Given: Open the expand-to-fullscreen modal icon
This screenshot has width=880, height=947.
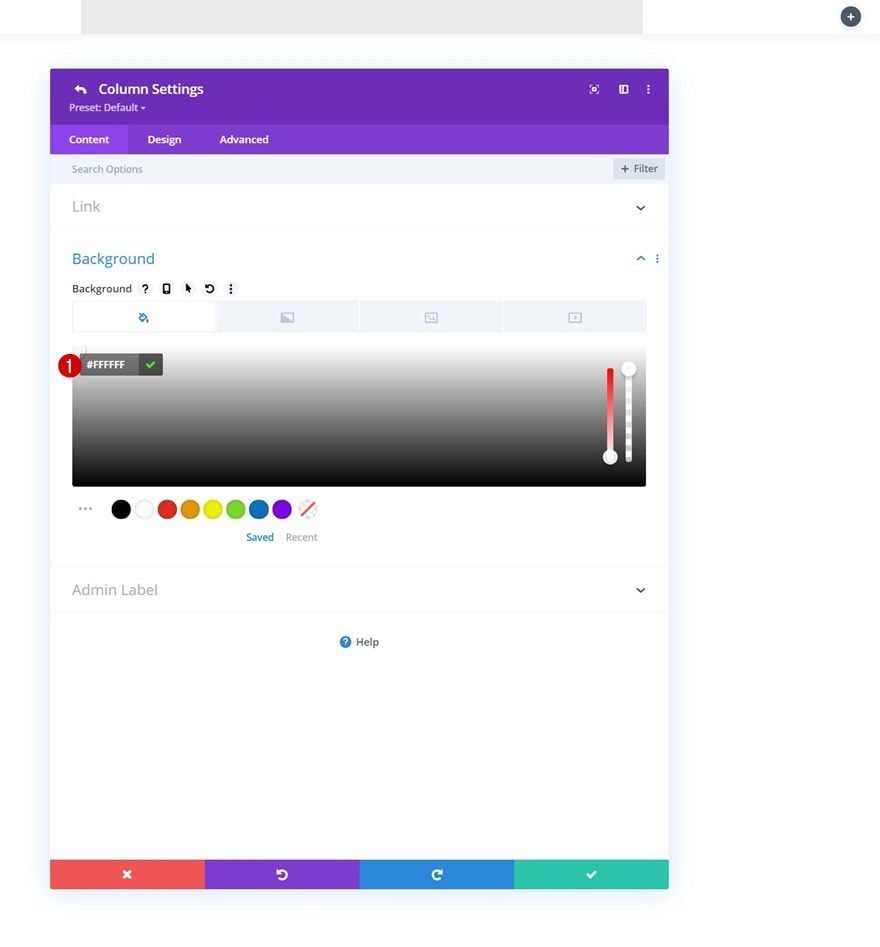Looking at the screenshot, I should (x=594, y=89).
